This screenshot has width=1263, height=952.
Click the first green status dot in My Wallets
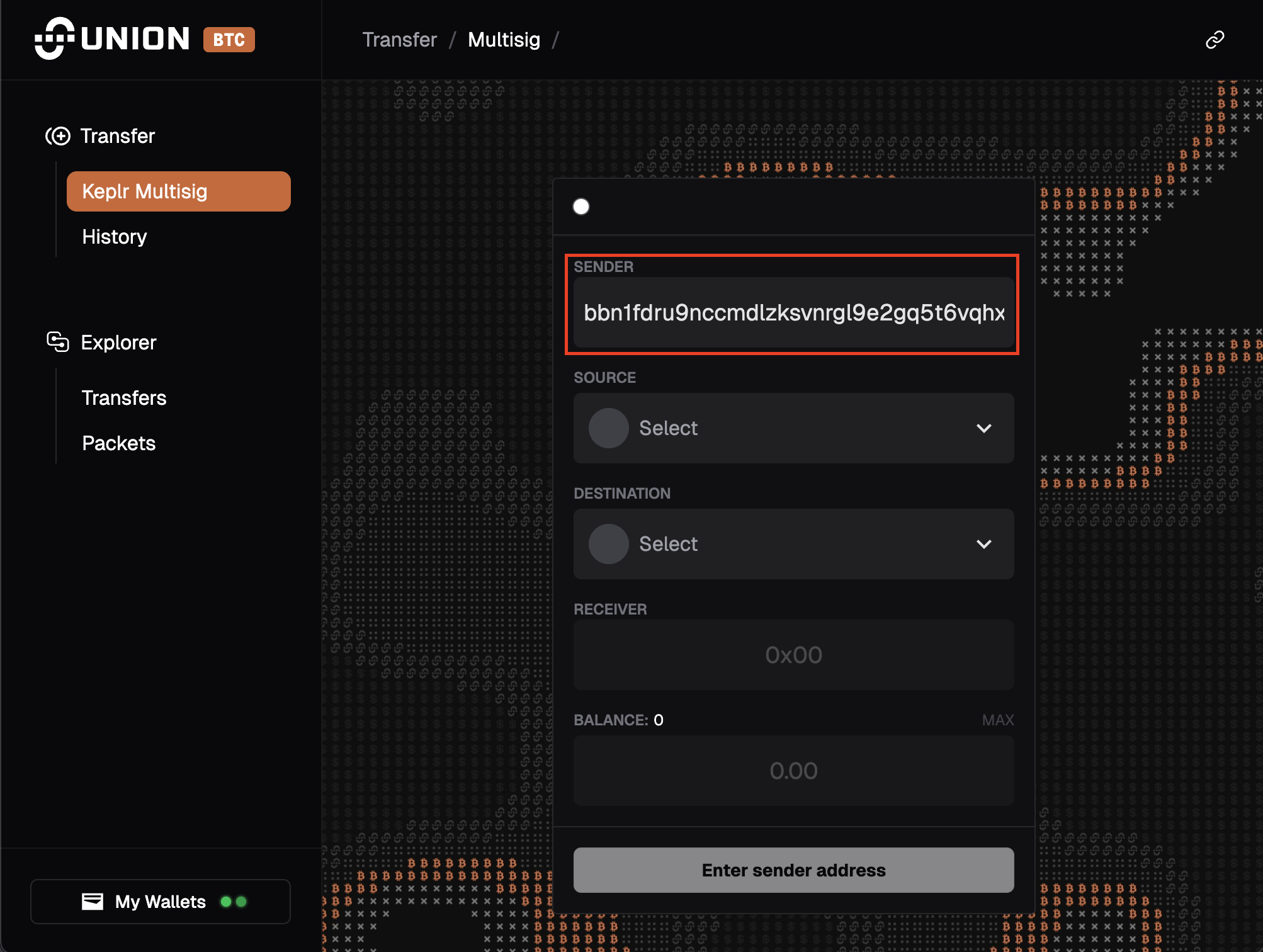point(226,902)
